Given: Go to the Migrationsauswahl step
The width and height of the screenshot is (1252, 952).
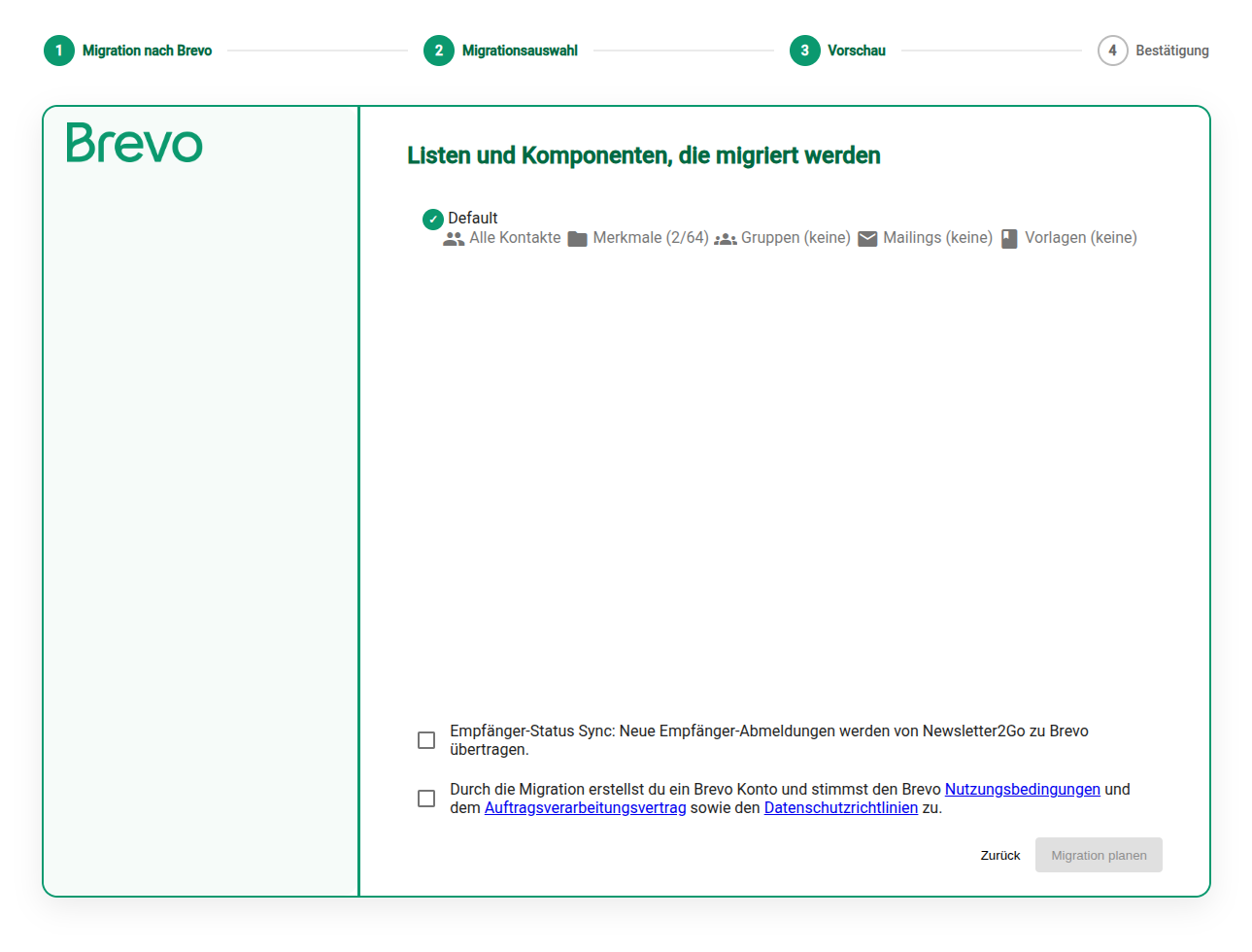Looking at the screenshot, I should tap(520, 51).
